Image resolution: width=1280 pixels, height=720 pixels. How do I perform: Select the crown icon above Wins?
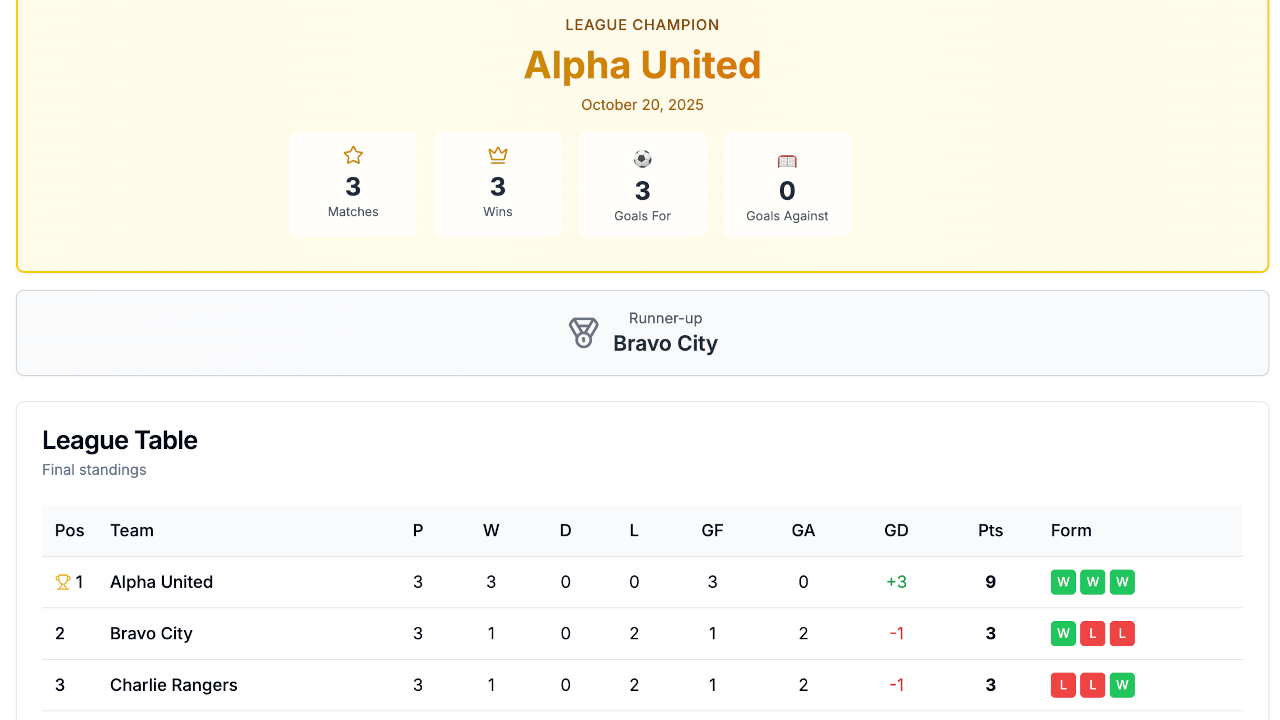coord(497,155)
